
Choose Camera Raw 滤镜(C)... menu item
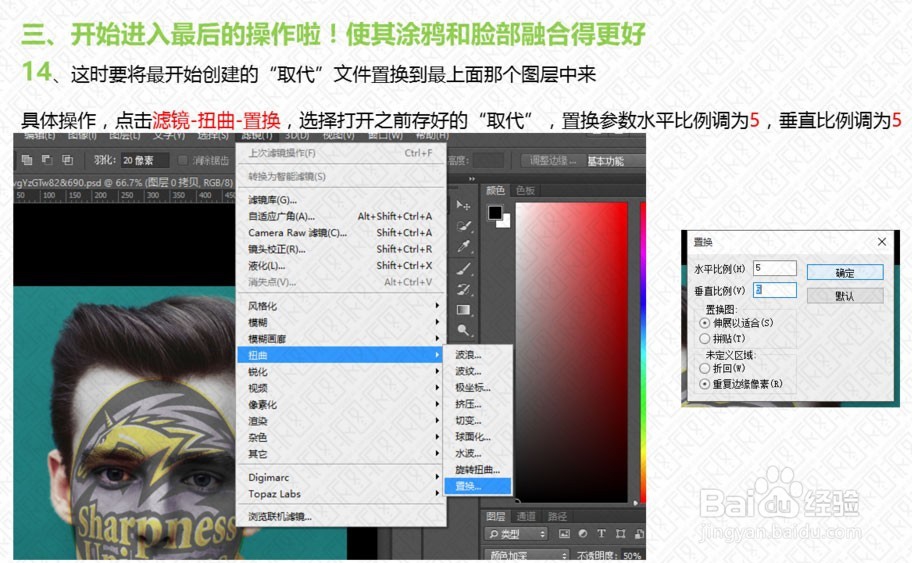[341, 233]
